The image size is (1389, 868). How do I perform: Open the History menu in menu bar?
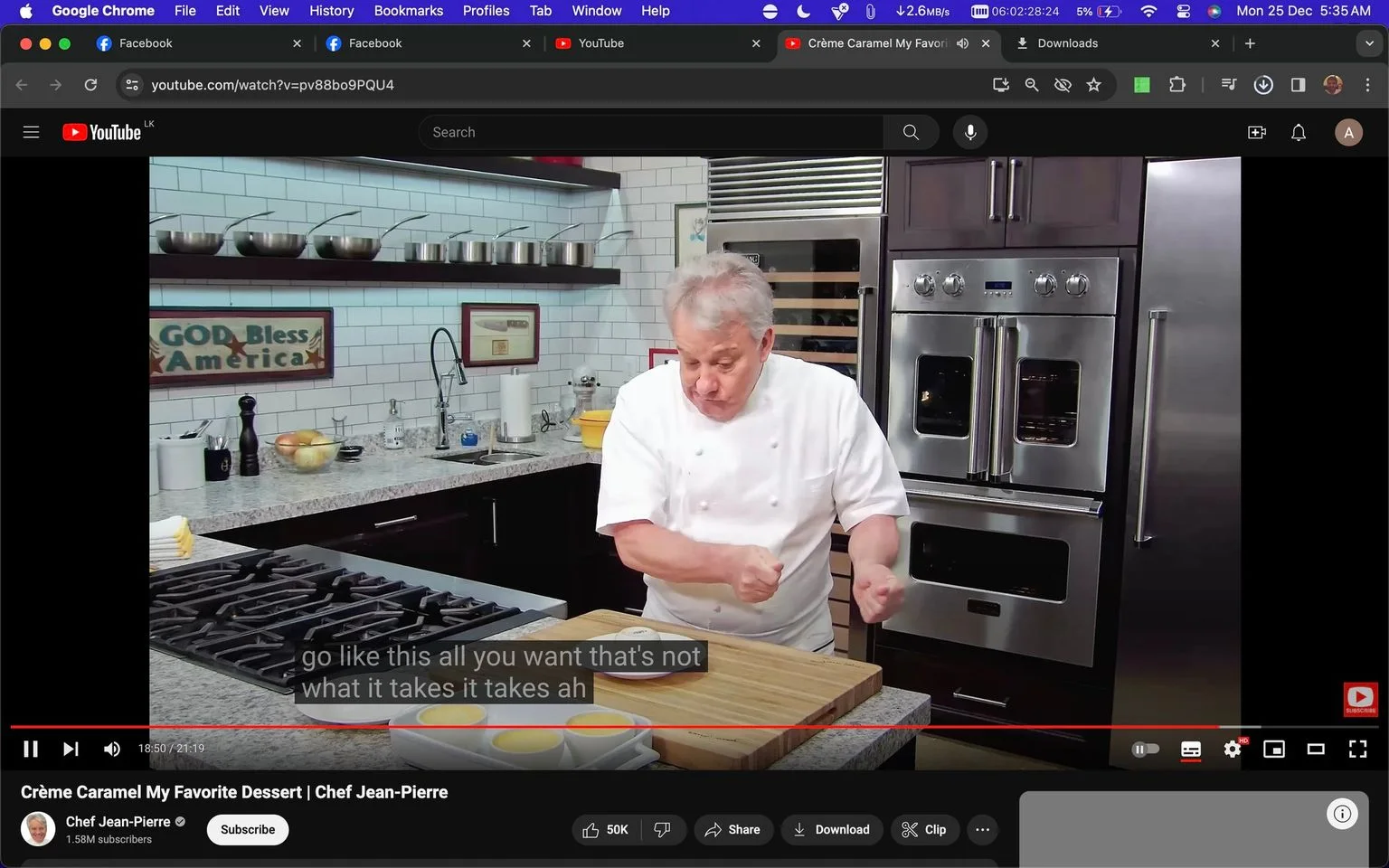[x=331, y=11]
